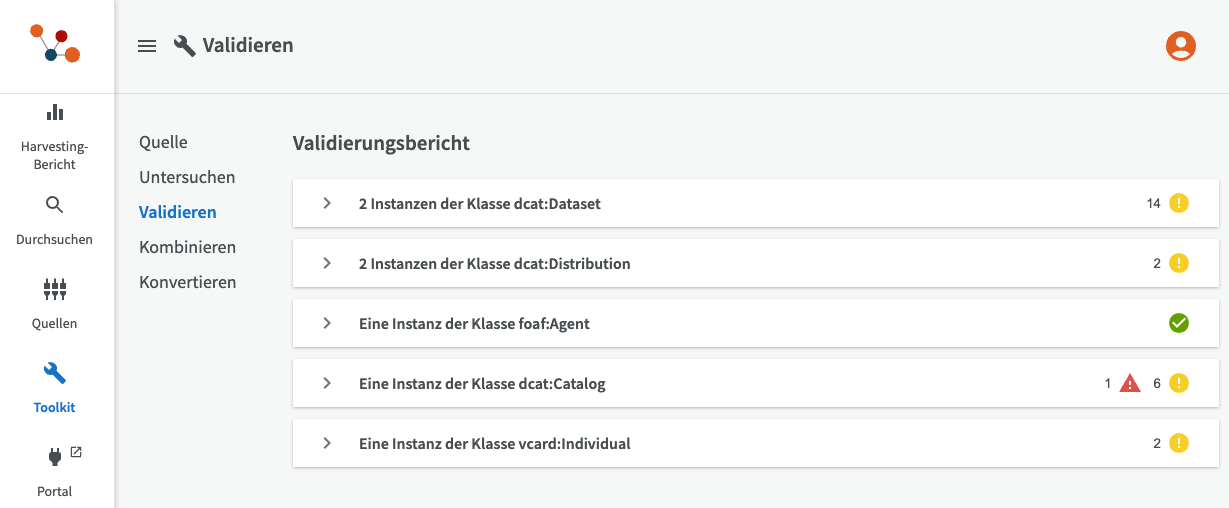The image size is (1229, 508).
Task: Expand the foaf:Agent instance panel
Action: click(x=327, y=323)
